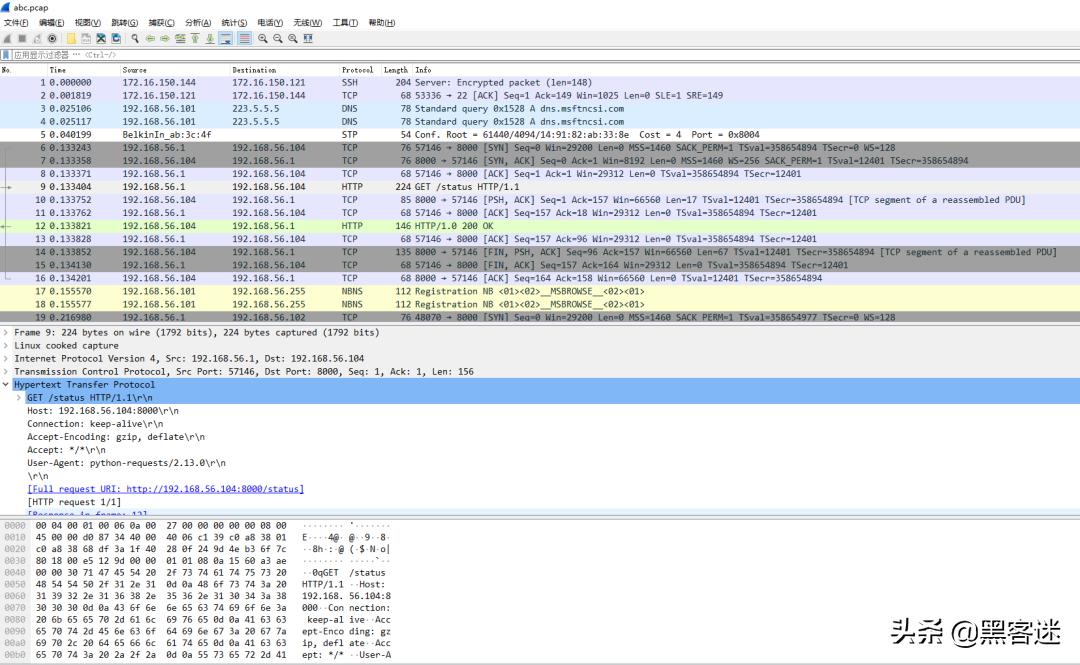Click the Full request URI link

pos(165,489)
